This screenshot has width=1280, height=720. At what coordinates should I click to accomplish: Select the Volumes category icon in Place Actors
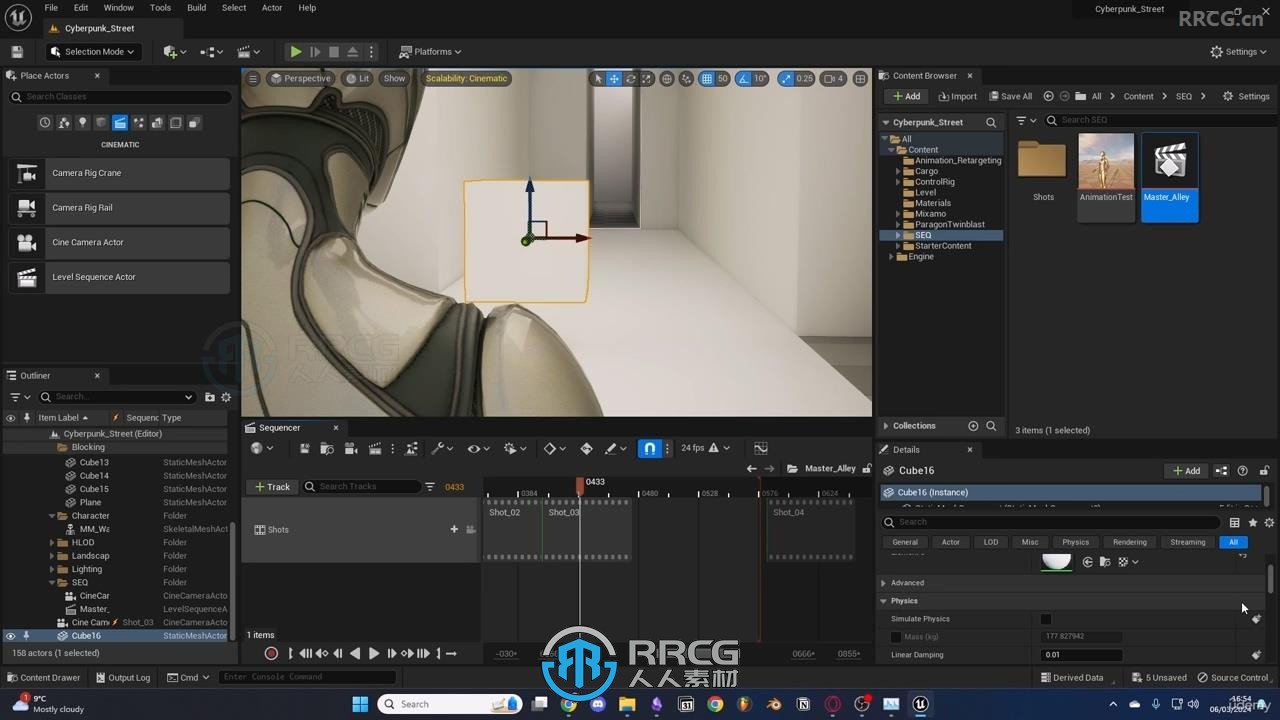[x=176, y=123]
